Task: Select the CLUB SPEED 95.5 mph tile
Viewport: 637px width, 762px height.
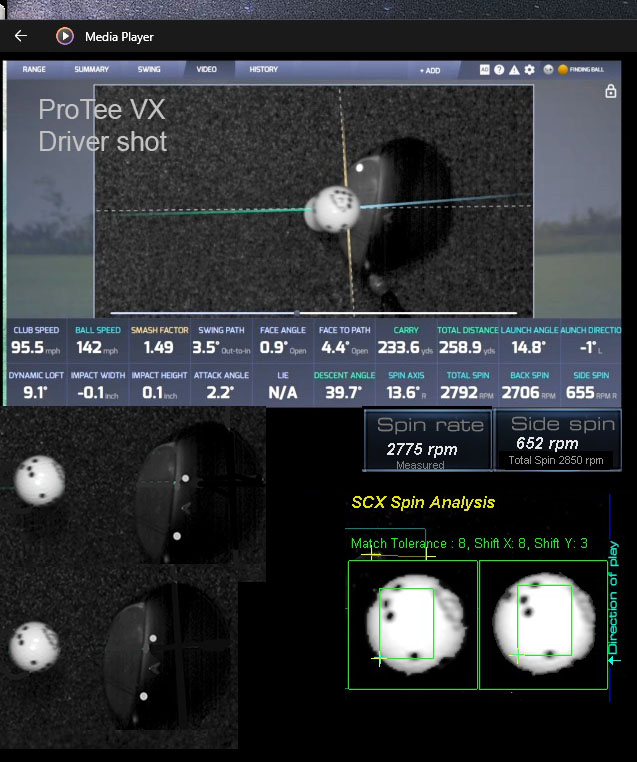Action: [36, 341]
